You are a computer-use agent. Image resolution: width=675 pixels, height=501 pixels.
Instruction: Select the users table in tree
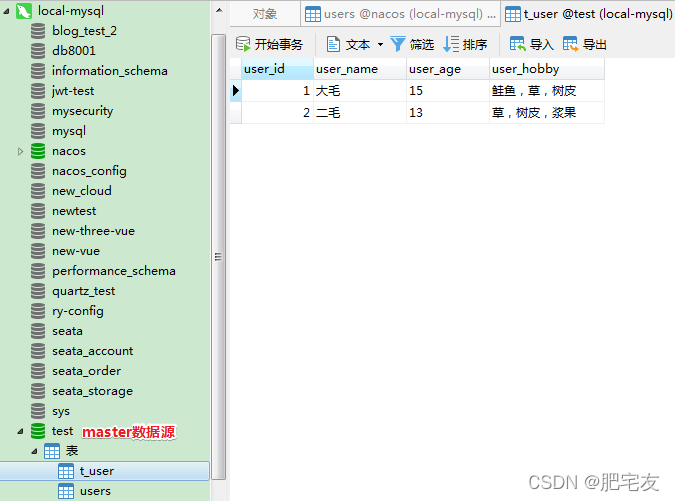point(95,492)
